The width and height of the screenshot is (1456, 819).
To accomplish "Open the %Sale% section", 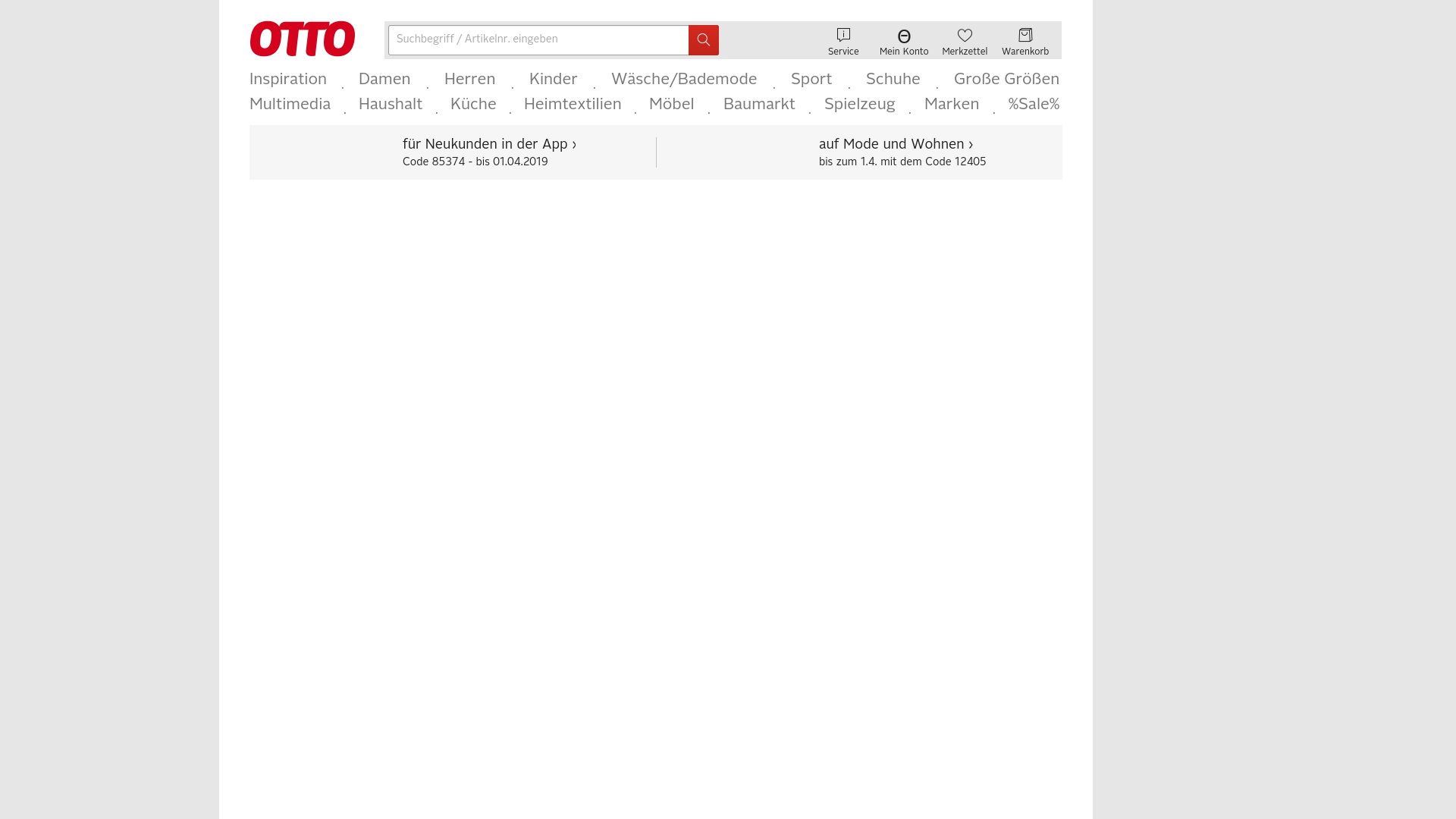I will [x=1034, y=104].
